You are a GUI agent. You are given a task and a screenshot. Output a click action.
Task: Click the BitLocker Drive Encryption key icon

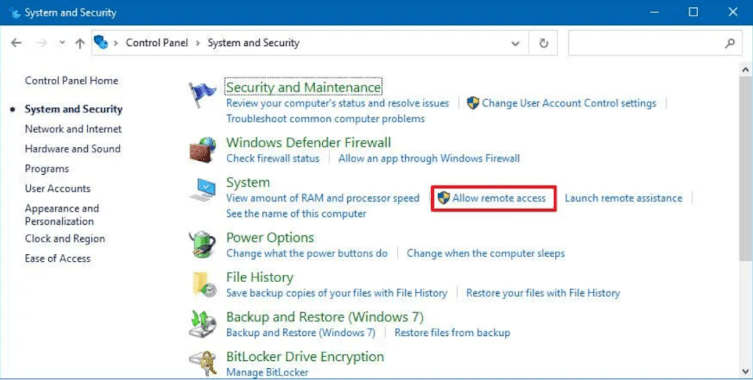coord(203,364)
